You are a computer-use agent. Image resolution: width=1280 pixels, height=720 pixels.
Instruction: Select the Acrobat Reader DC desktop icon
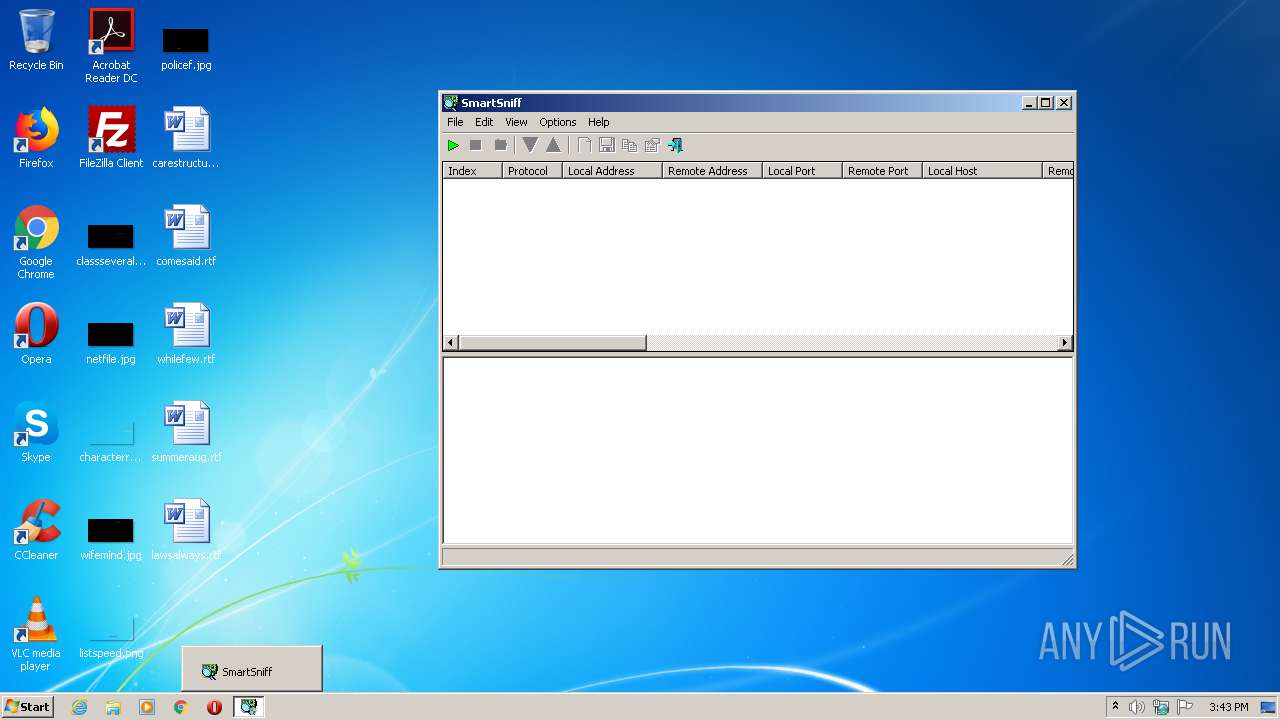111,45
